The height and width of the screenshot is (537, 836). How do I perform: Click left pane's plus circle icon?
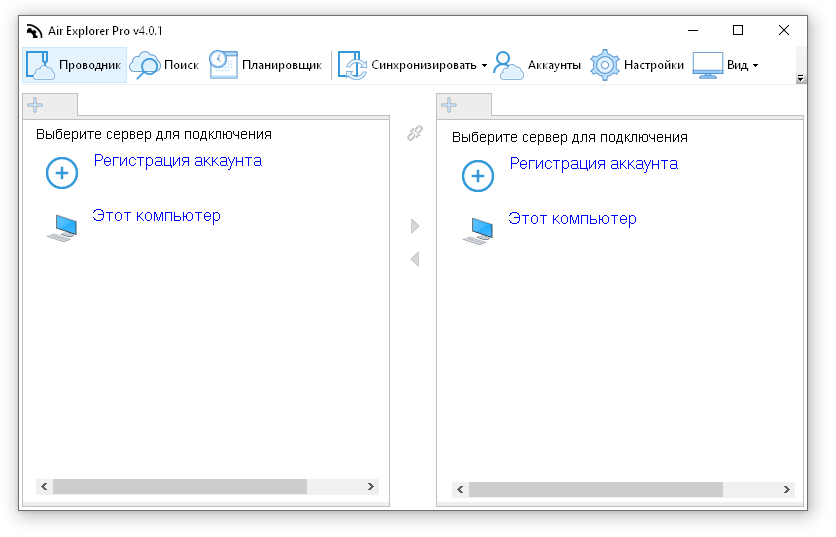point(62,173)
